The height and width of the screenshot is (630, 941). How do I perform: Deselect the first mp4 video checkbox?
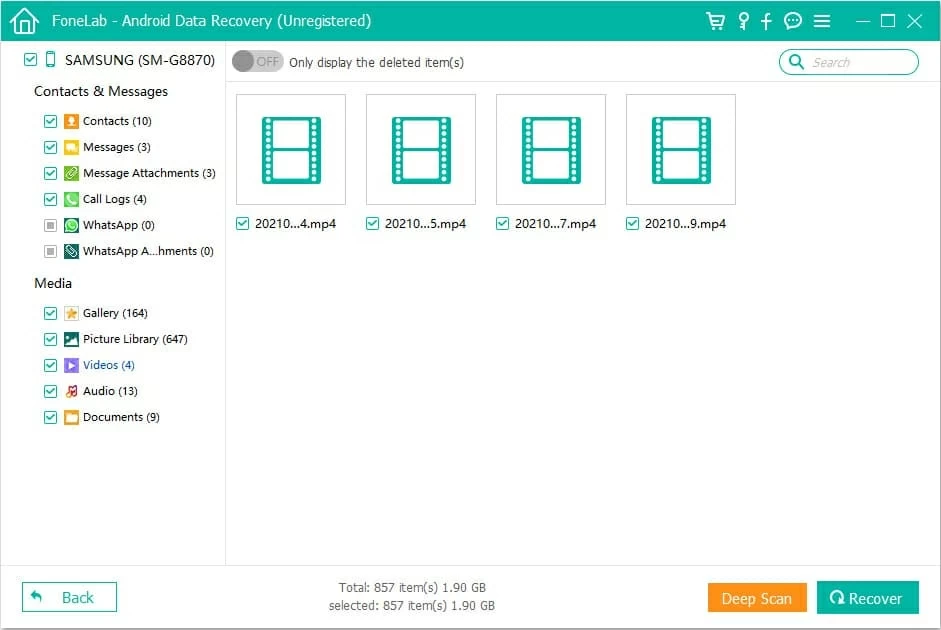tap(242, 224)
